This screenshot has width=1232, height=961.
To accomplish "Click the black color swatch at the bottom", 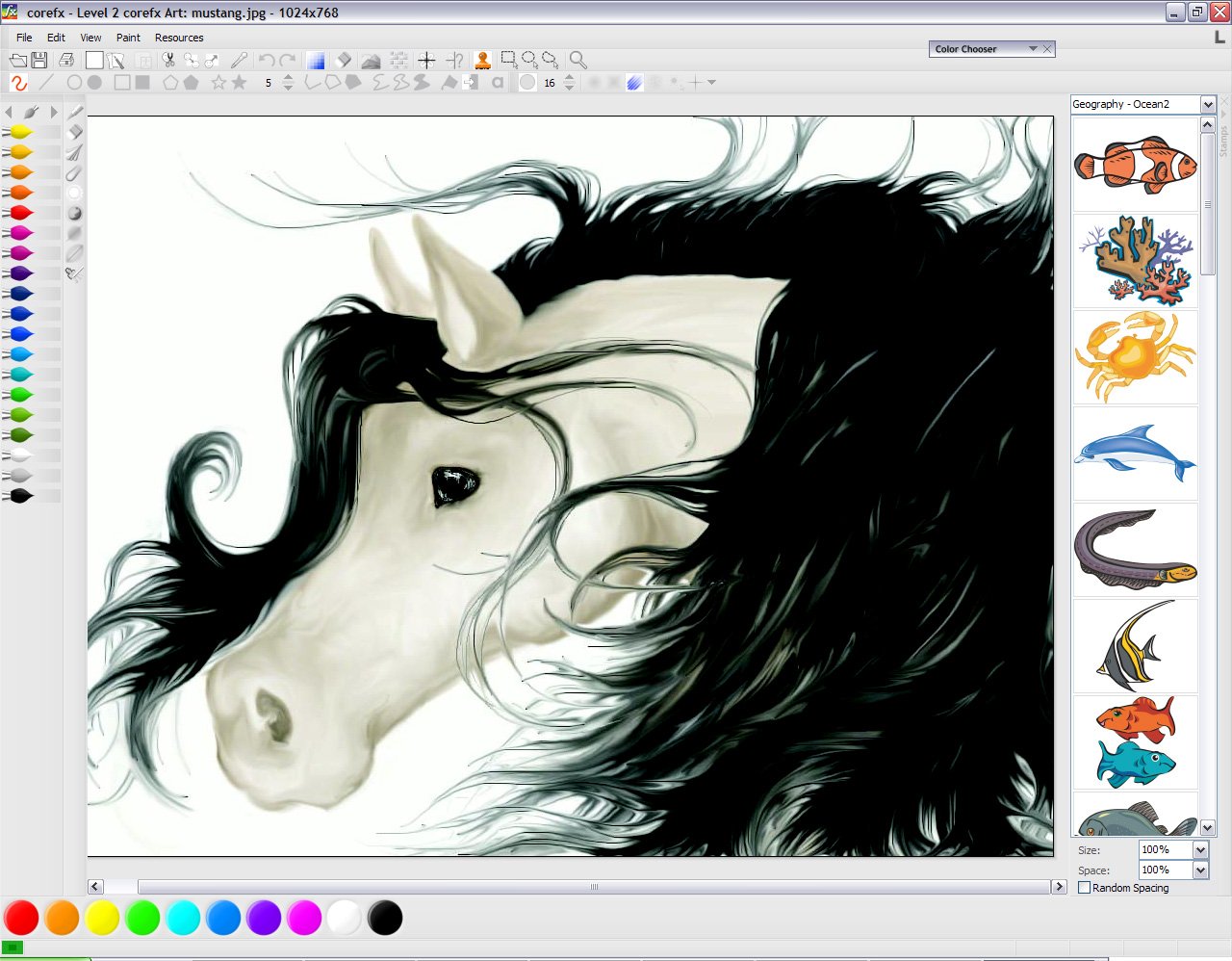I will 385,918.
